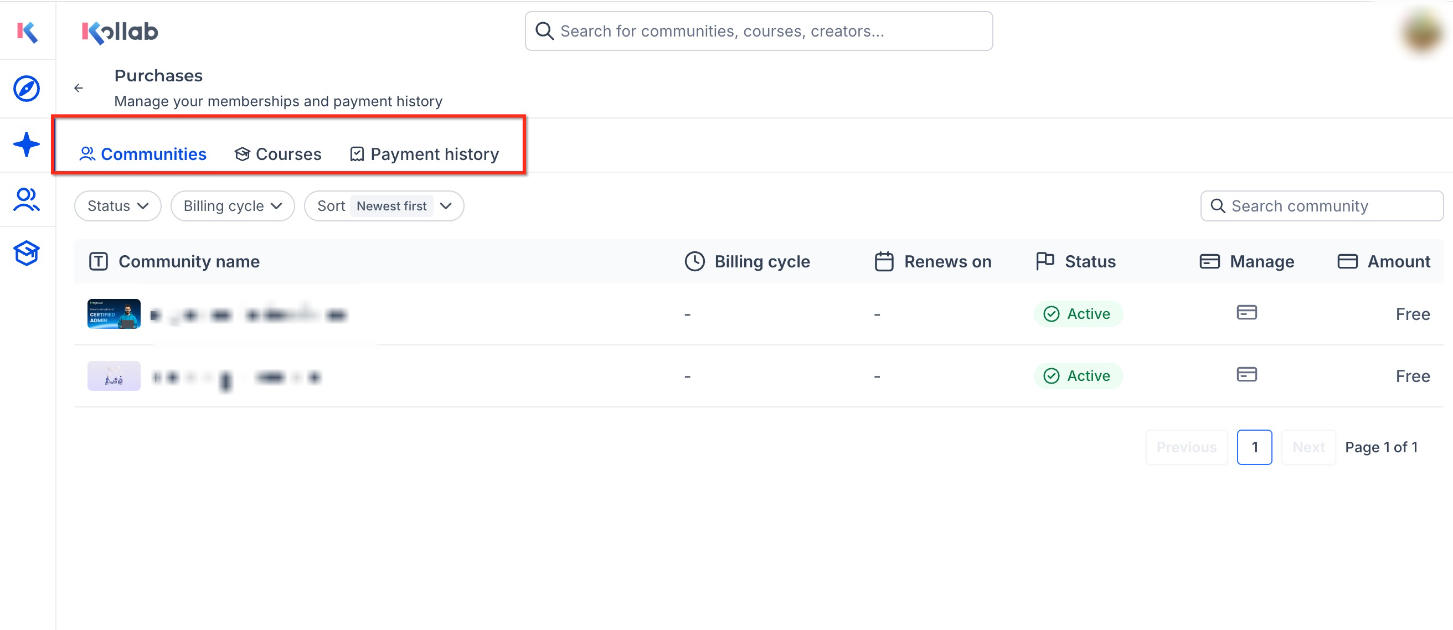
Task: Click the Next pagination button
Action: pos(1308,447)
